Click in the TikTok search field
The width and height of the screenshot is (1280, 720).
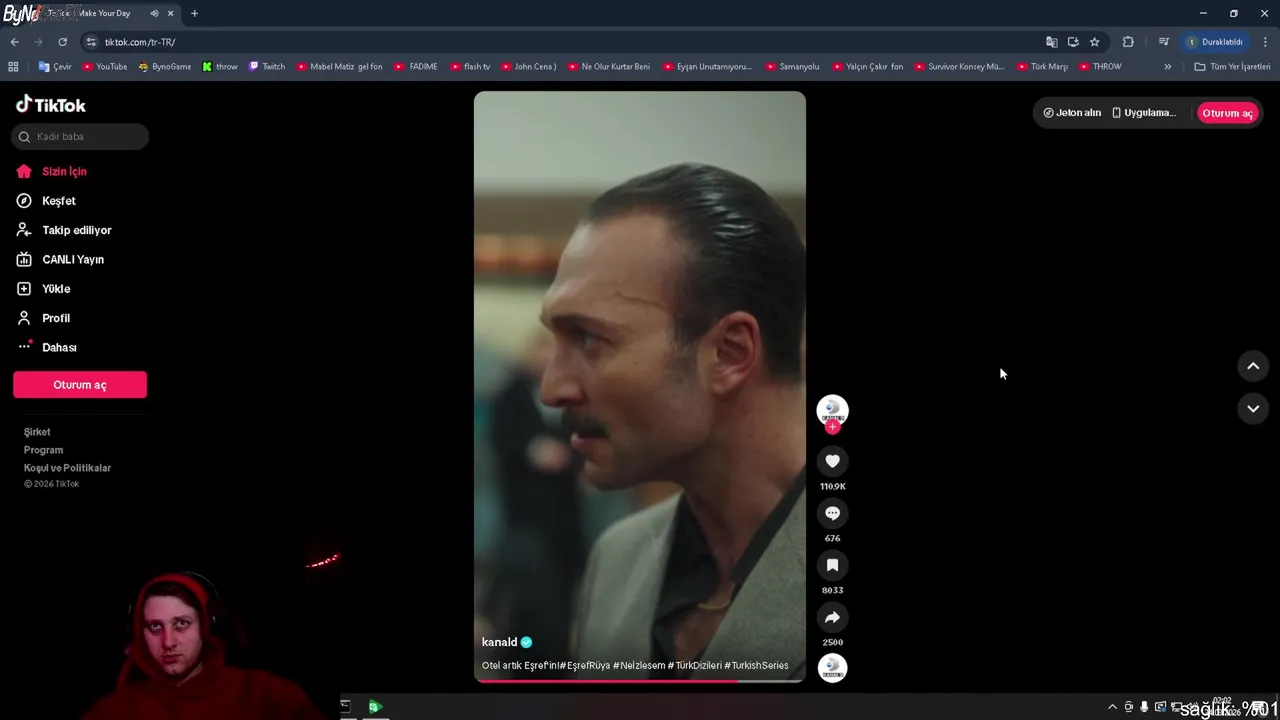tap(80, 136)
